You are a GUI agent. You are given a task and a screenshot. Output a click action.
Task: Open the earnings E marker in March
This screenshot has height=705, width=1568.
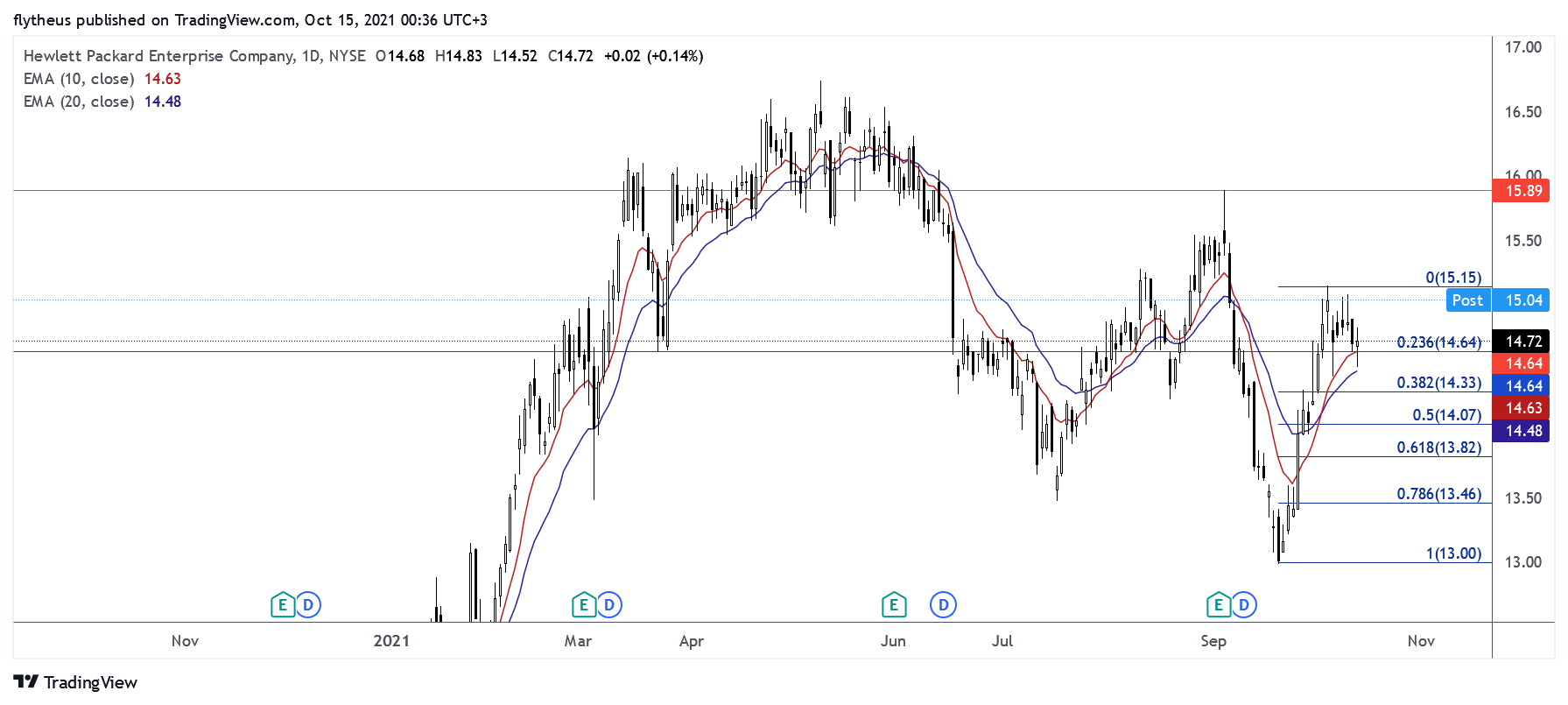[x=583, y=605]
